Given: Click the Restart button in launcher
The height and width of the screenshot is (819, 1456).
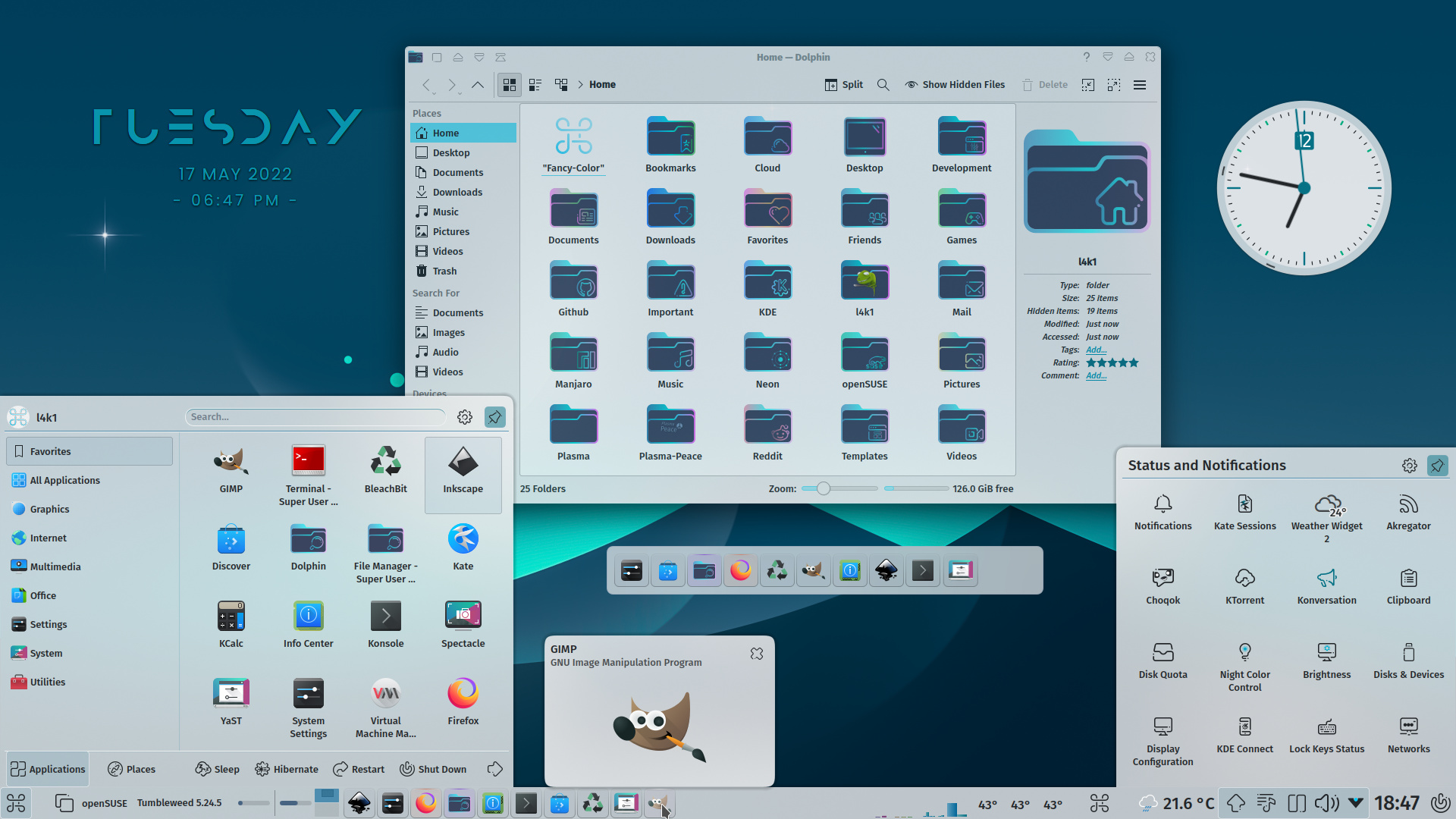Looking at the screenshot, I should point(359,769).
